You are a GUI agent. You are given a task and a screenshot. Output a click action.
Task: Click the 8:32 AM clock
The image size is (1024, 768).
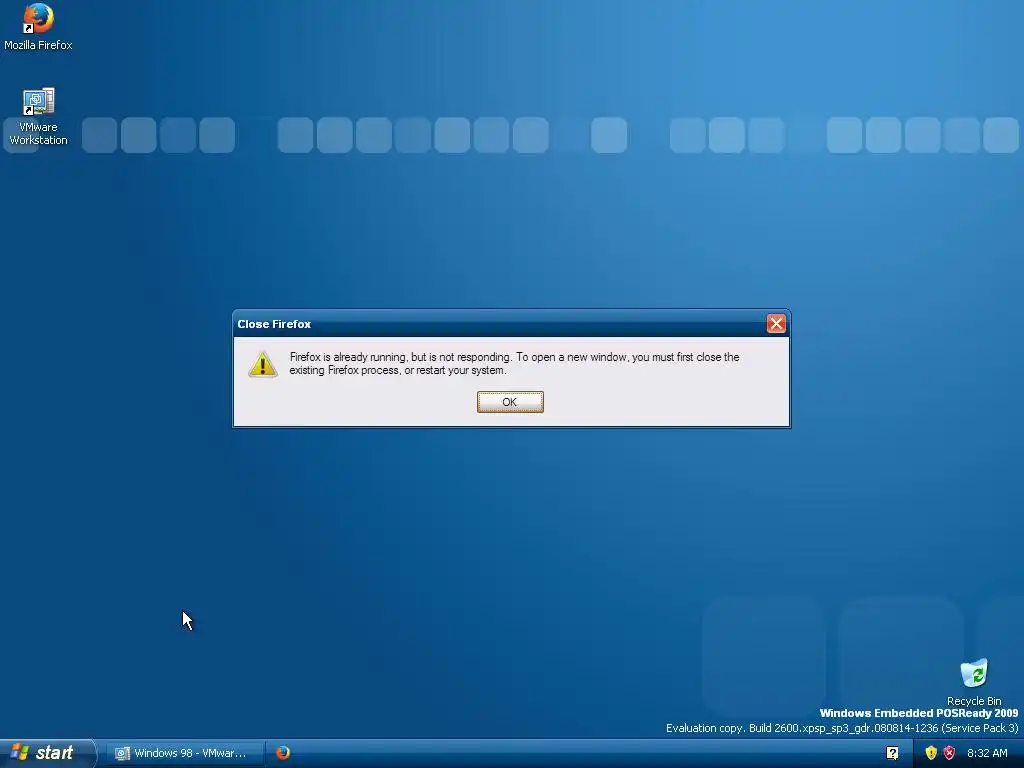[987, 753]
